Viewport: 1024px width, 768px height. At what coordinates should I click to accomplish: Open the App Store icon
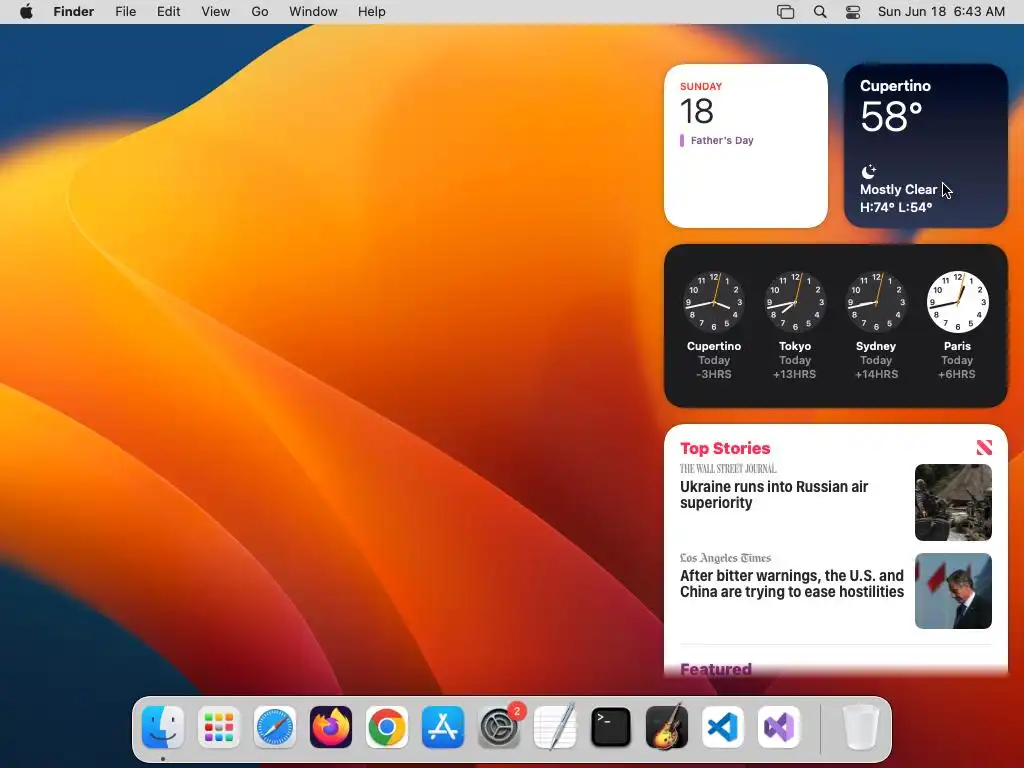point(443,727)
